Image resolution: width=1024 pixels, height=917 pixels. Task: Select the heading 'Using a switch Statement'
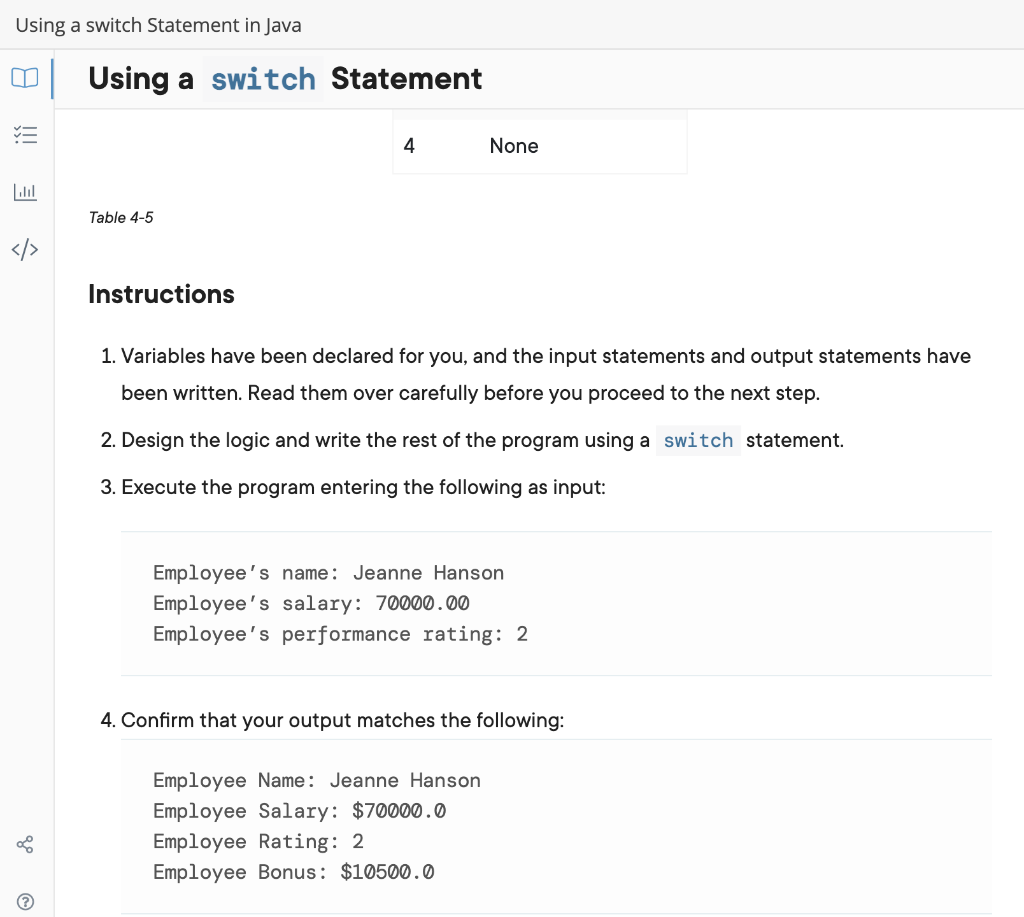click(284, 79)
